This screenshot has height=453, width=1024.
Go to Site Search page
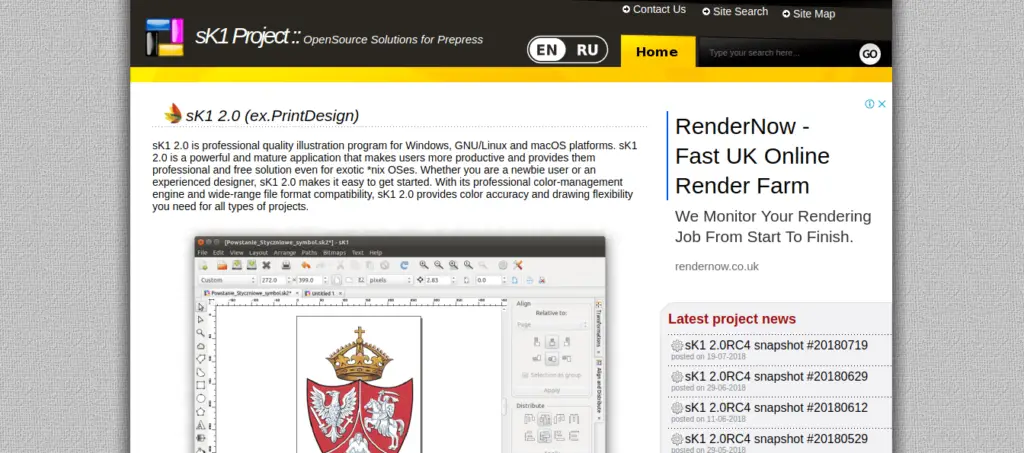coord(740,12)
